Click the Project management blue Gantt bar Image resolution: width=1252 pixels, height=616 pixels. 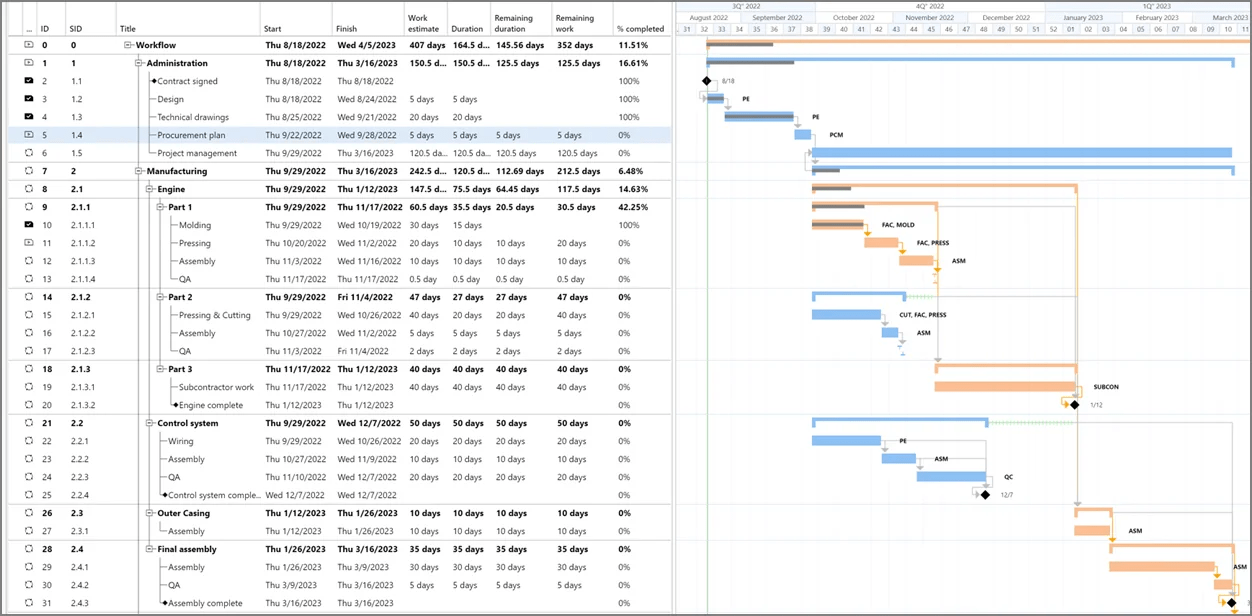point(1022,153)
